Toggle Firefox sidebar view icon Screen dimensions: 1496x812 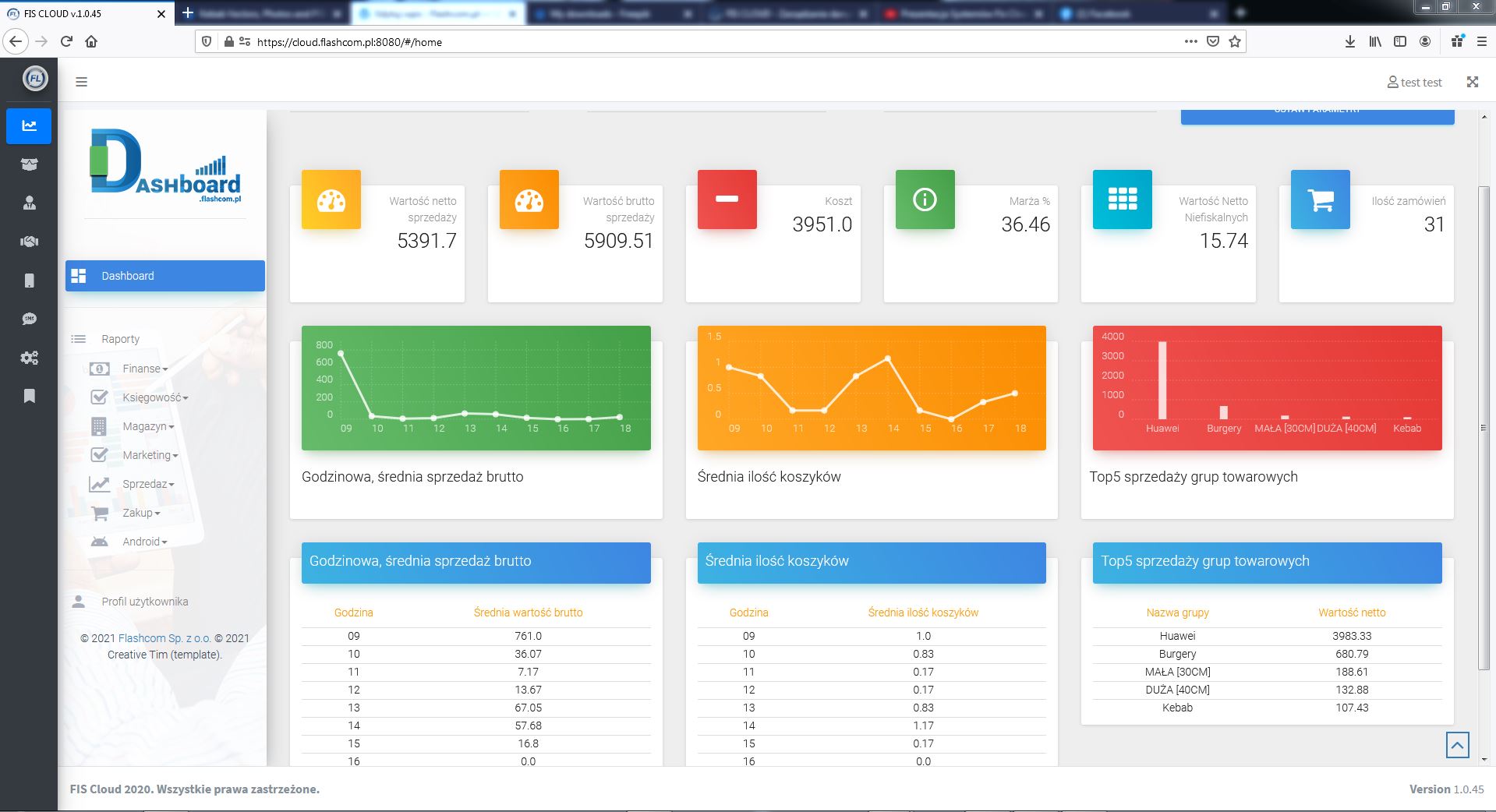(1400, 41)
